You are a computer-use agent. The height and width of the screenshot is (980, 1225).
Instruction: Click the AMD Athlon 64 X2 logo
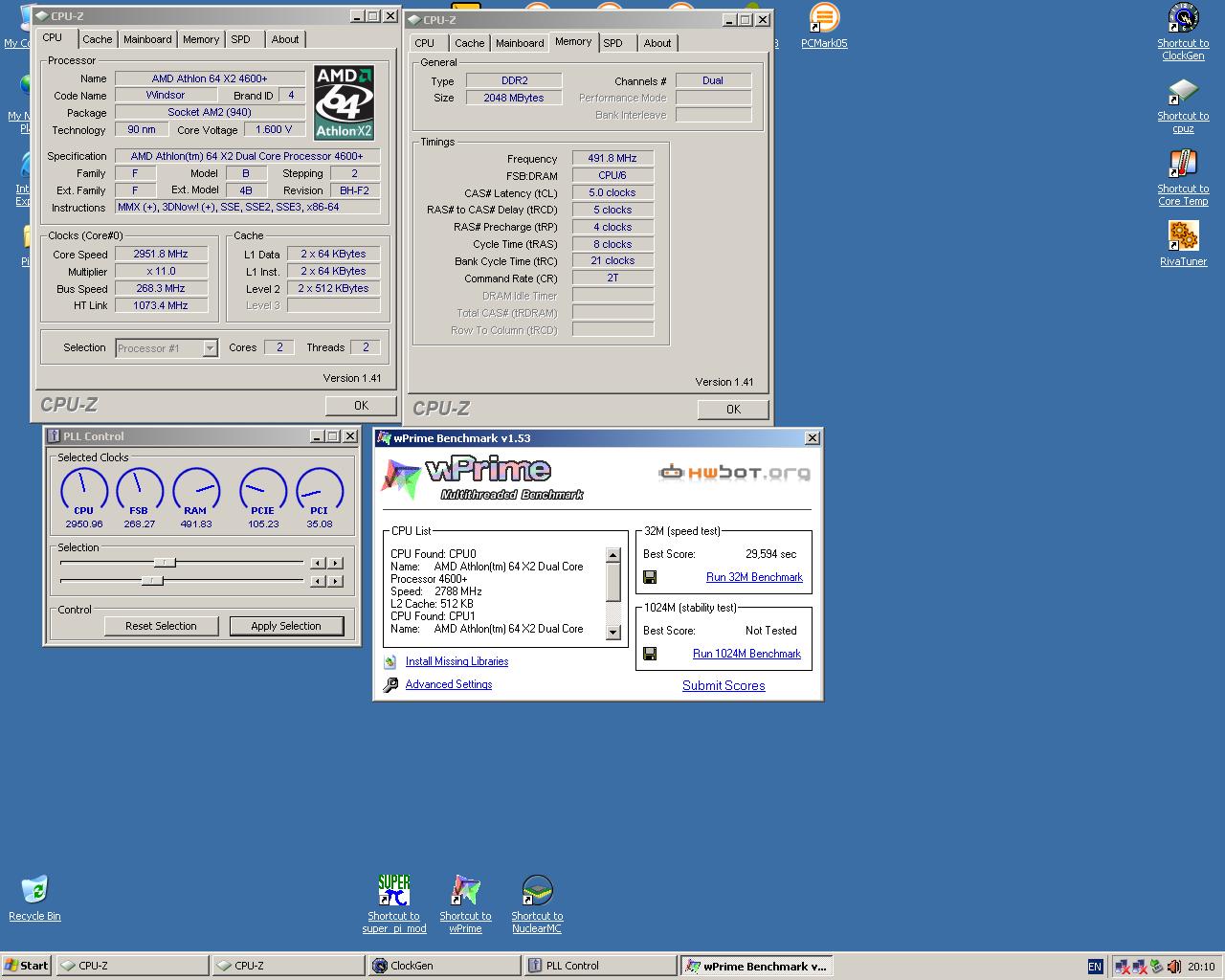344,102
